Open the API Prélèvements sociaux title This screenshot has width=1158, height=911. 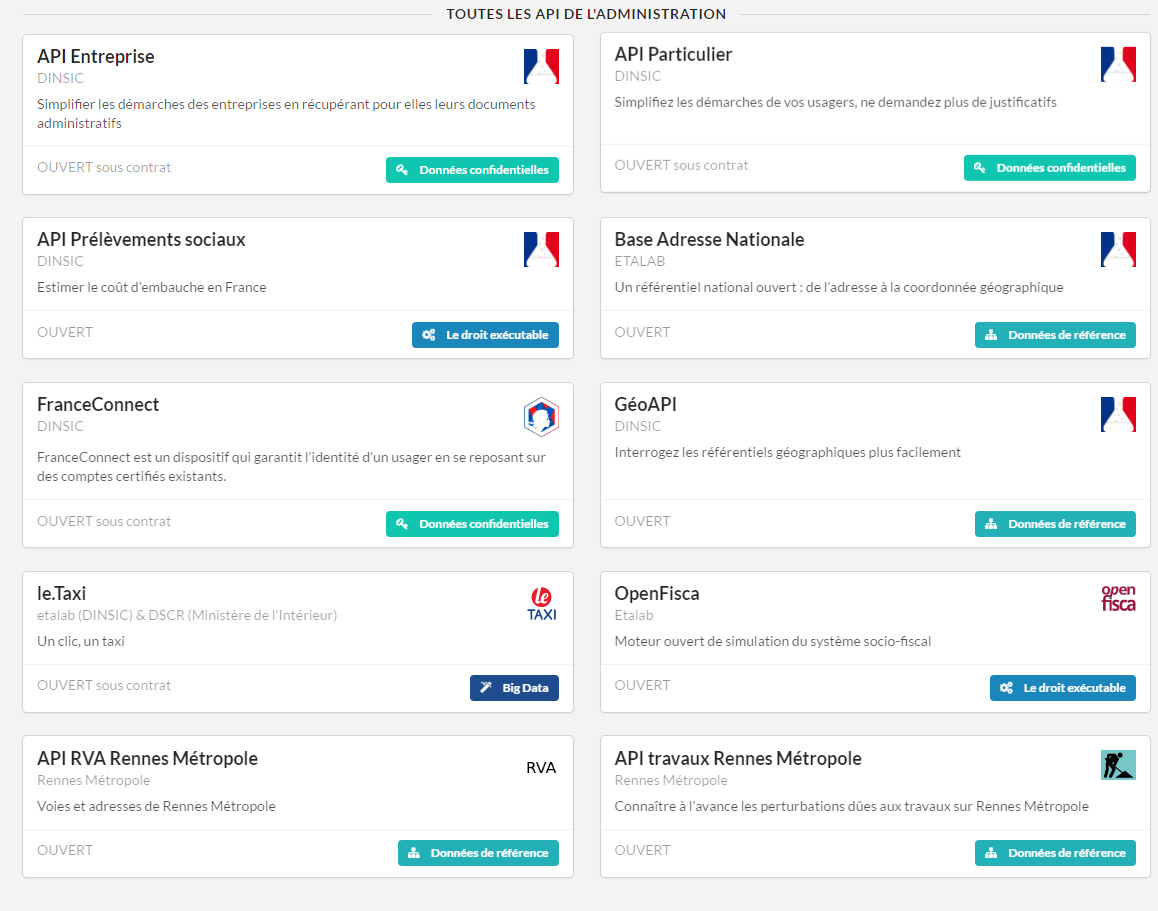coord(141,240)
